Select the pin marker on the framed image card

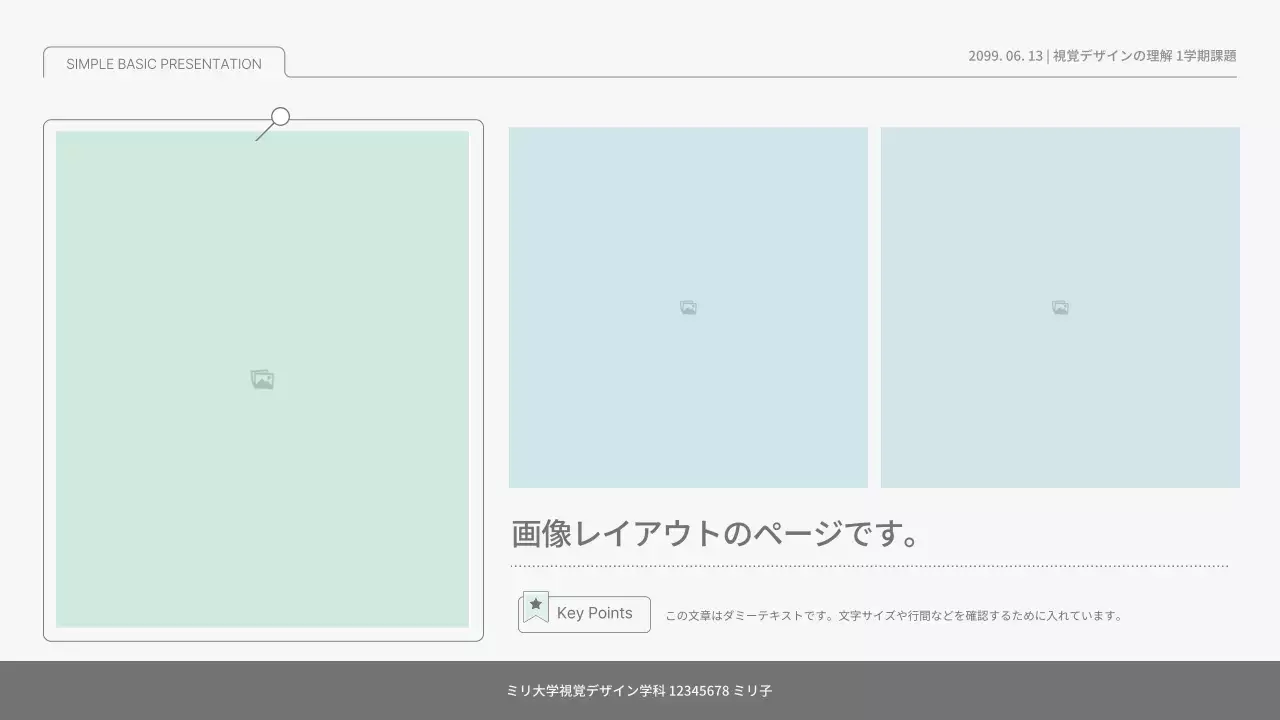click(278, 115)
